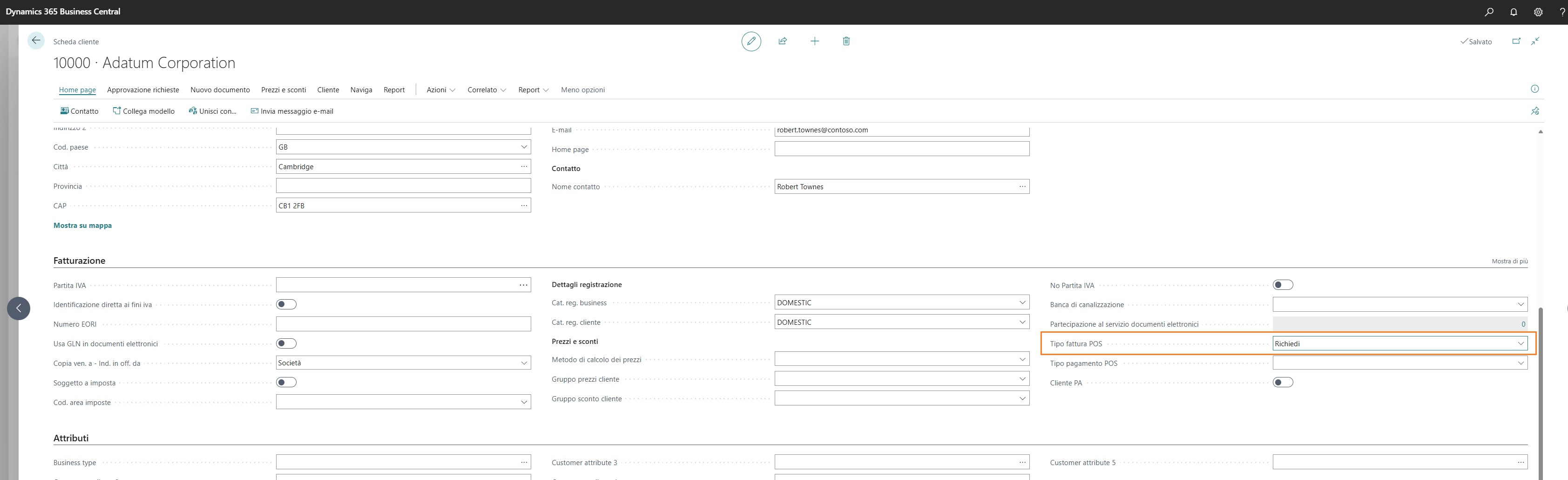Select the Home page tab
The image size is (1568, 480).
pyautogui.click(x=77, y=89)
